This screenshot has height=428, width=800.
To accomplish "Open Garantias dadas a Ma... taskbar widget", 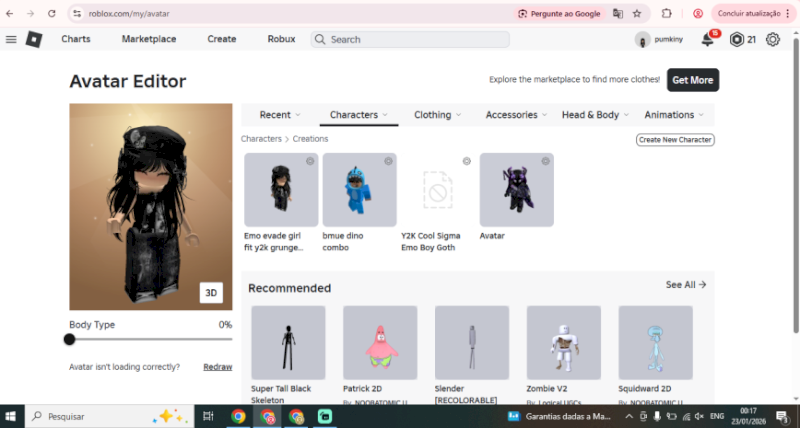I will pyautogui.click(x=559, y=416).
